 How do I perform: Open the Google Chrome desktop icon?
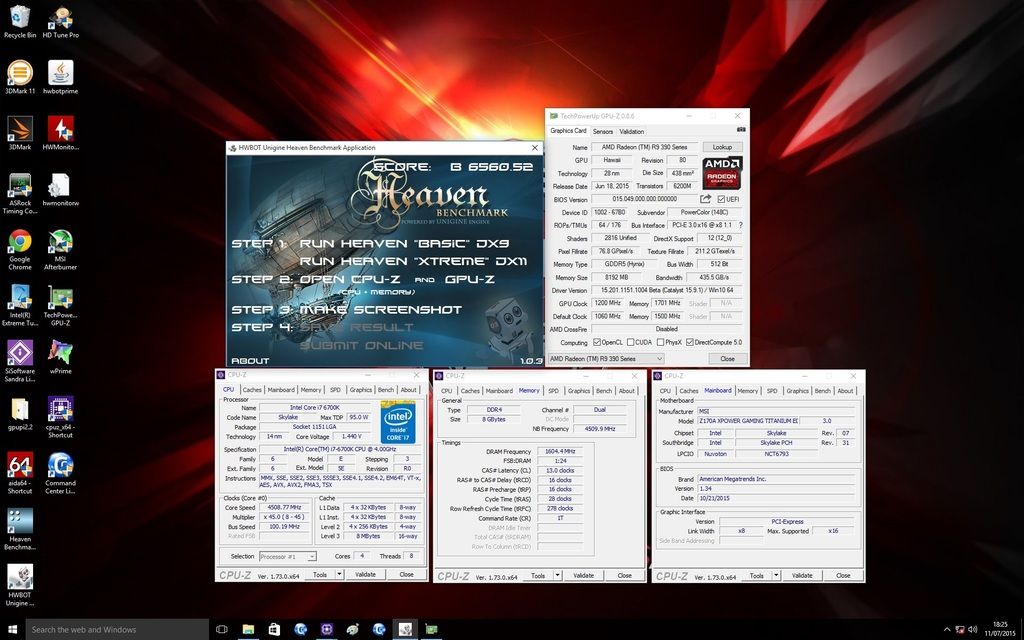(20, 249)
